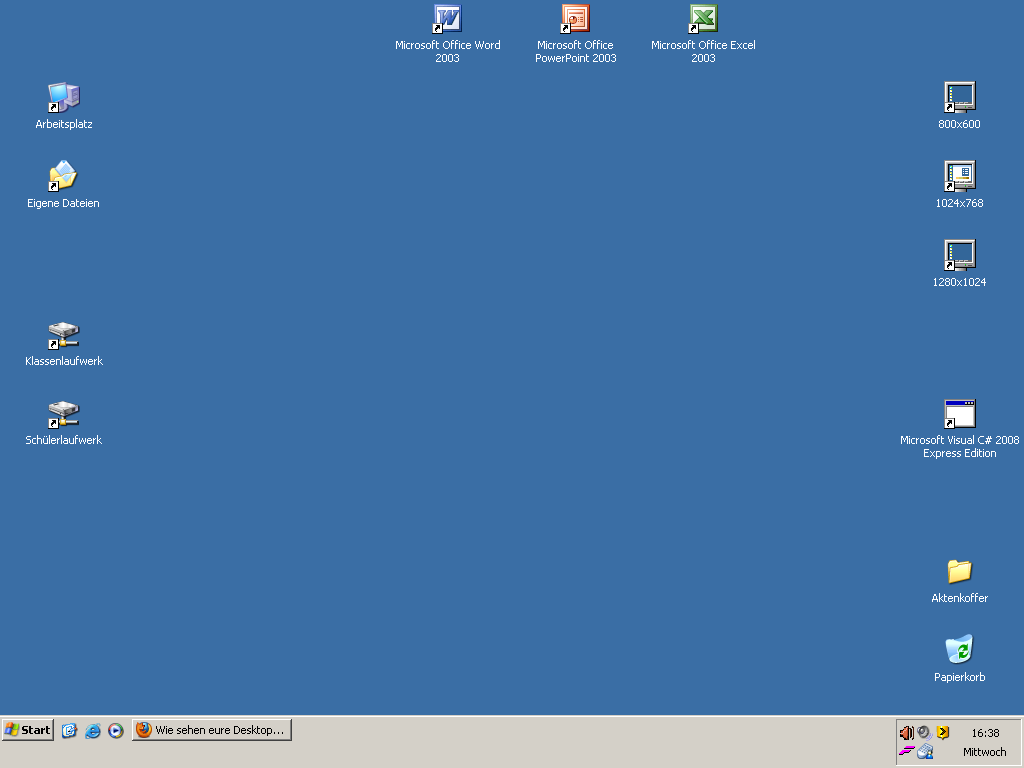The image size is (1024, 768).
Task: Select the Arbeitsplatz desktop icon
Action: point(63,98)
